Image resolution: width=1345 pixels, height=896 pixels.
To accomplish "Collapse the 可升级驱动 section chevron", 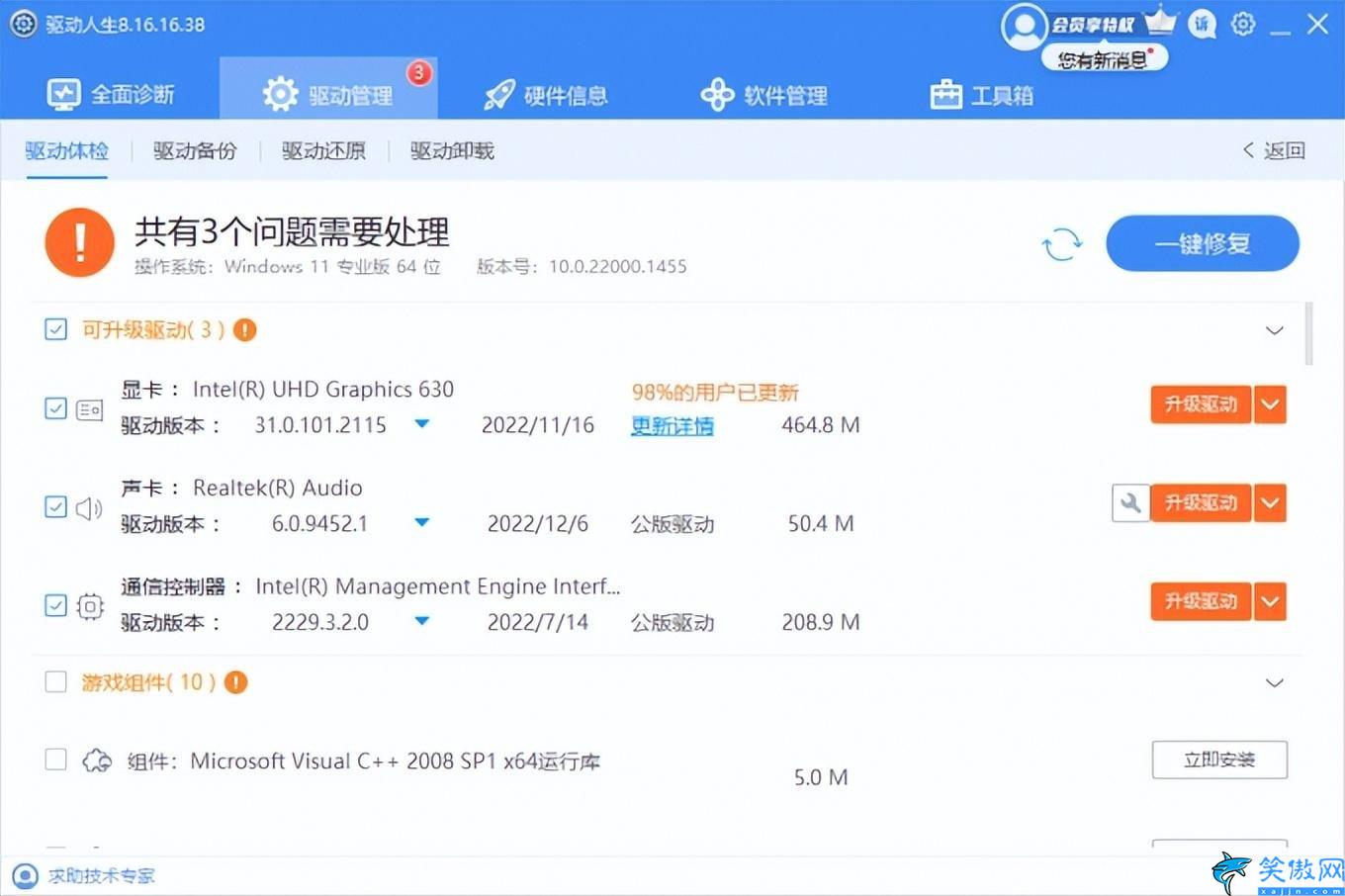I will pyautogui.click(x=1275, y=330).
